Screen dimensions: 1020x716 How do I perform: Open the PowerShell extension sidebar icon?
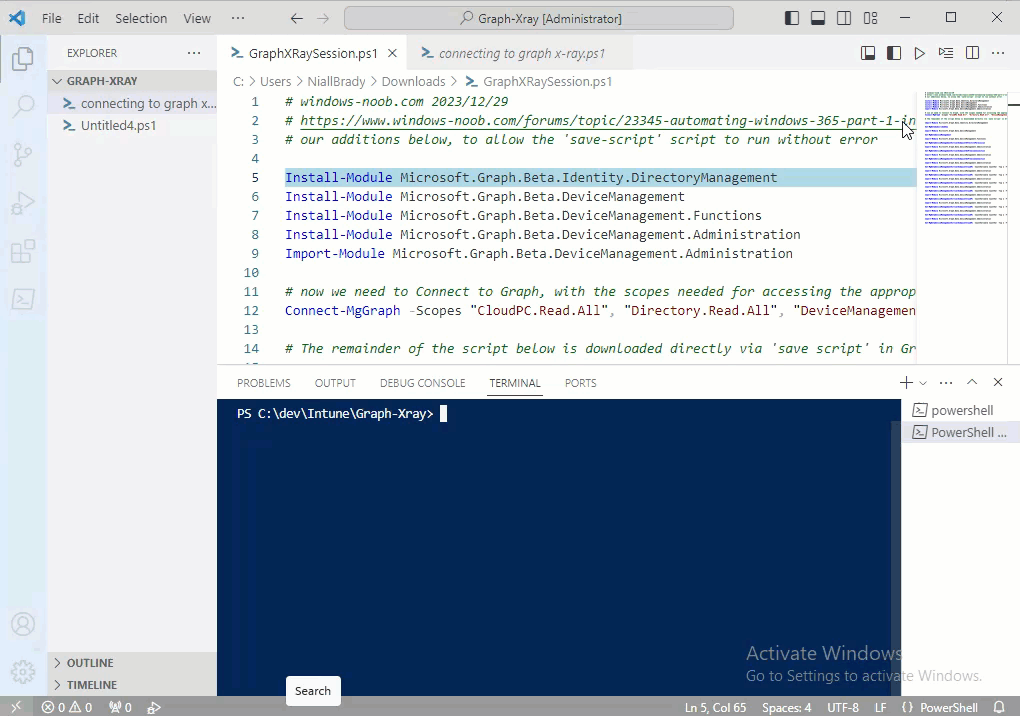(x=23, y=299)
